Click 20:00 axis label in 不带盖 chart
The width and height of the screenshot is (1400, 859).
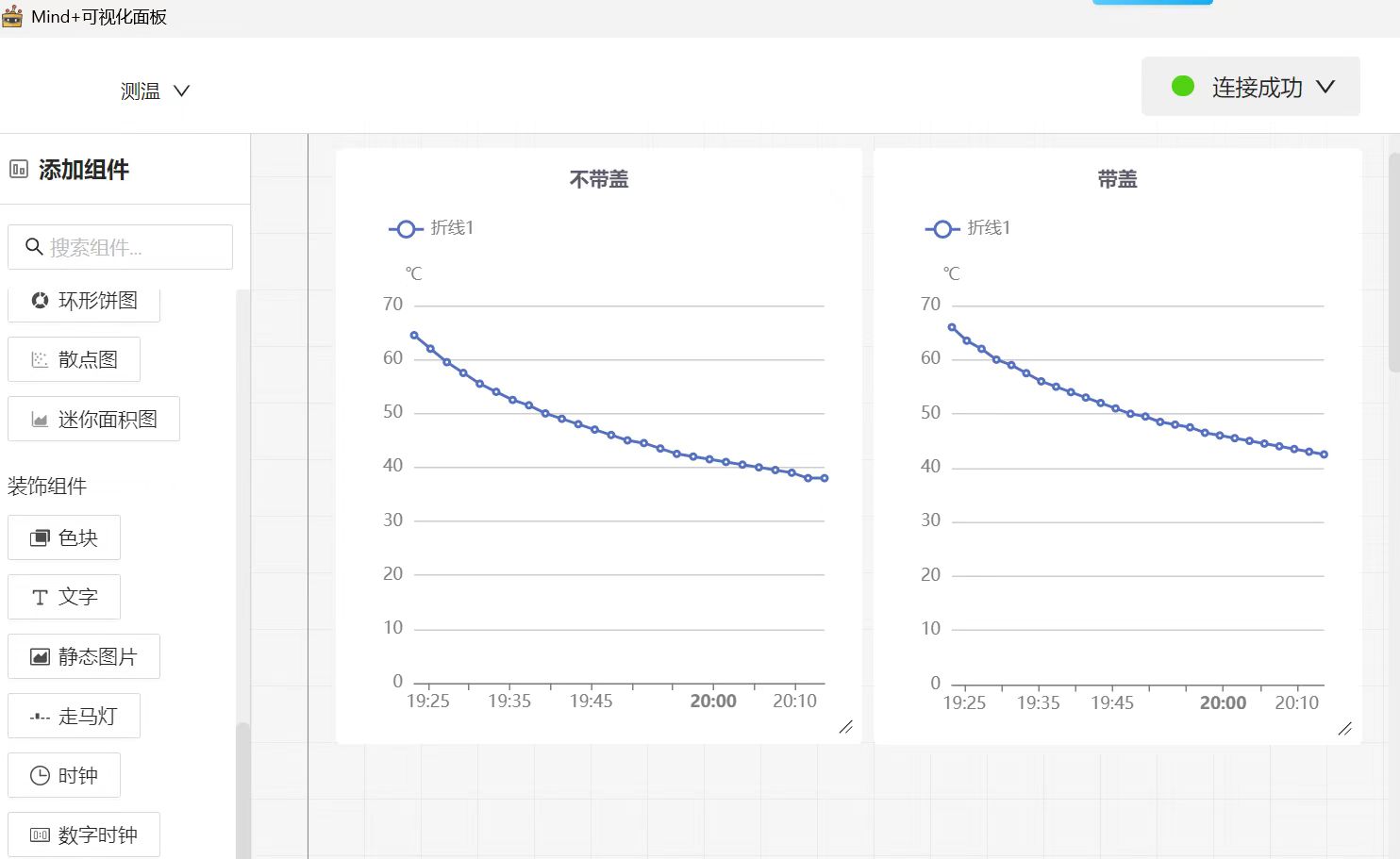(x=713, y=702)
